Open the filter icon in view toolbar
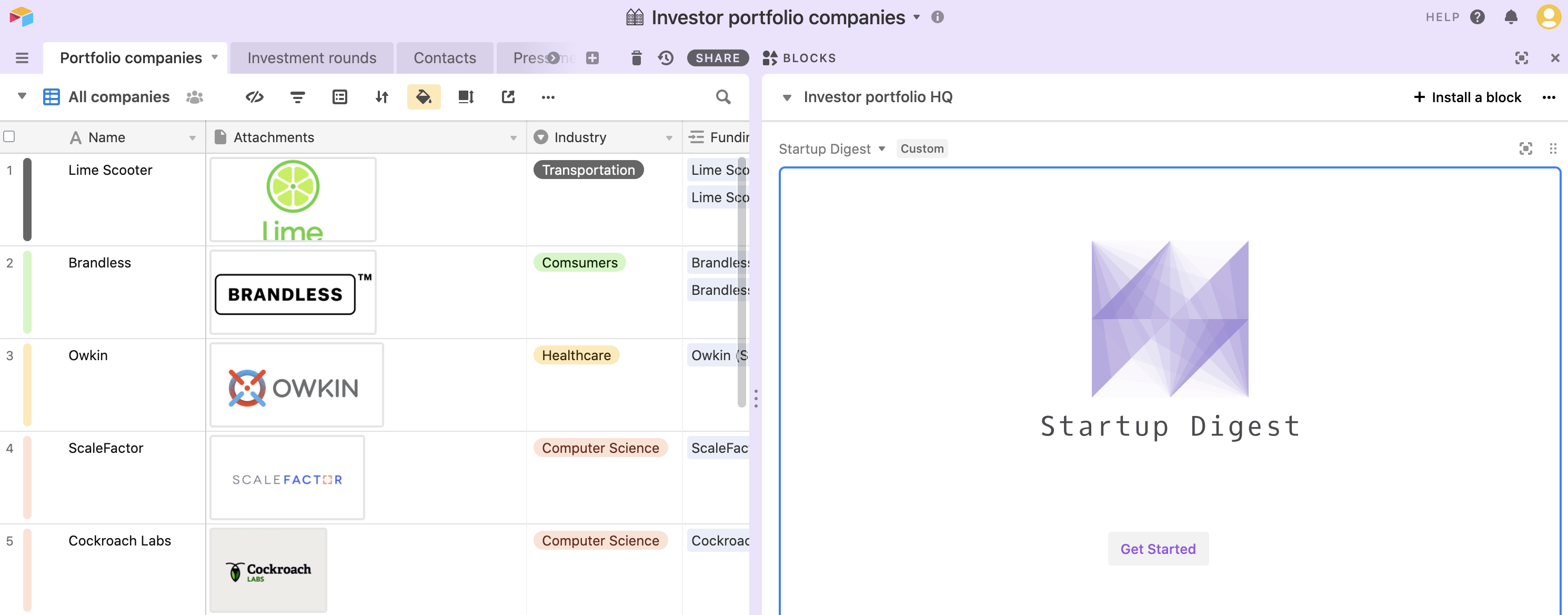This screenshot has width=1568, height=615. click(298, 97)
